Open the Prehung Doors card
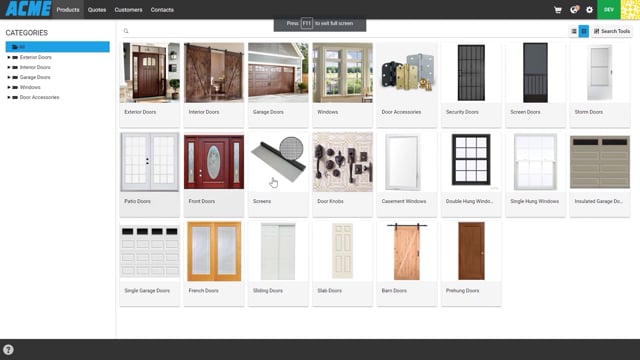Image resolution: width=640 pixels, height=360 pixels. [471, 264]
